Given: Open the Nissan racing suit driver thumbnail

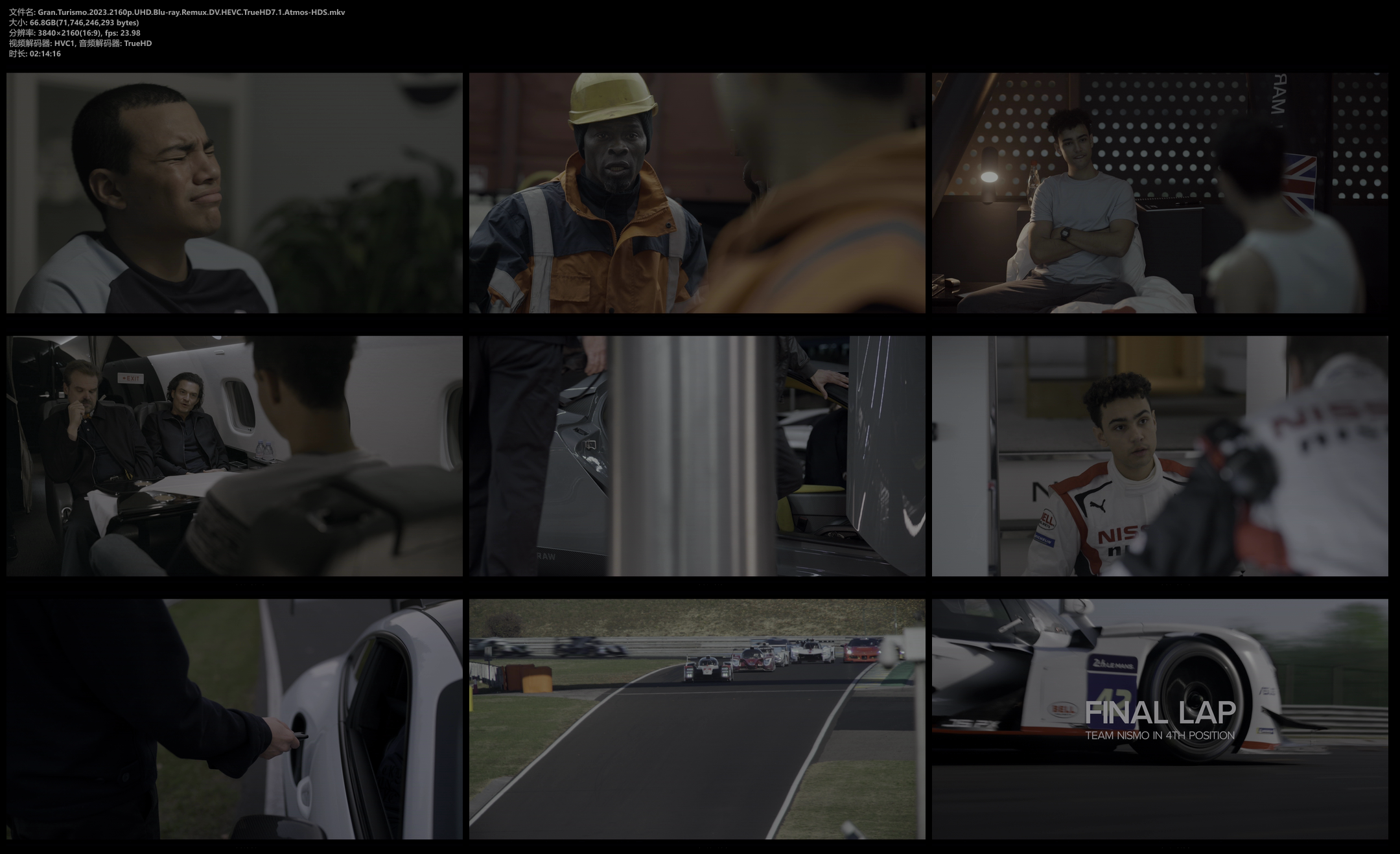Looking at the screenshot, I should [x=1160, y=456].
